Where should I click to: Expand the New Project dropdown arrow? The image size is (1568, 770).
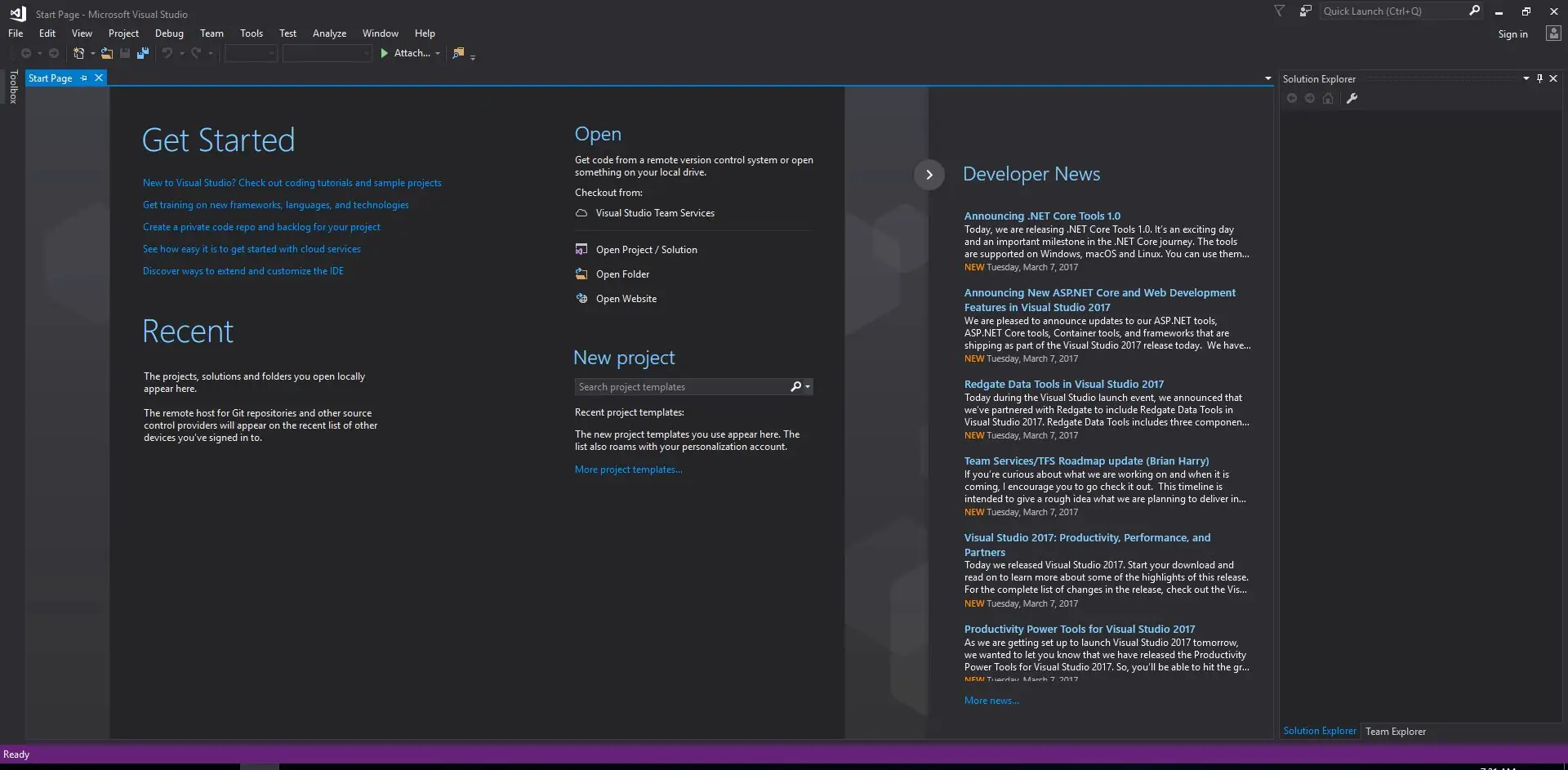(x=92, y=54)
